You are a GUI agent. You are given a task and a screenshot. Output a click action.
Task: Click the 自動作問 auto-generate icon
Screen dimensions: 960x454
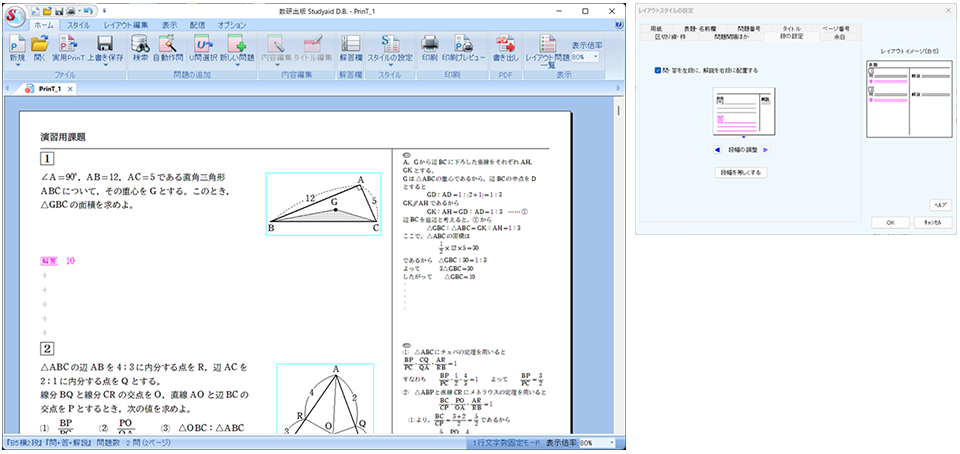tap(168, 44)
